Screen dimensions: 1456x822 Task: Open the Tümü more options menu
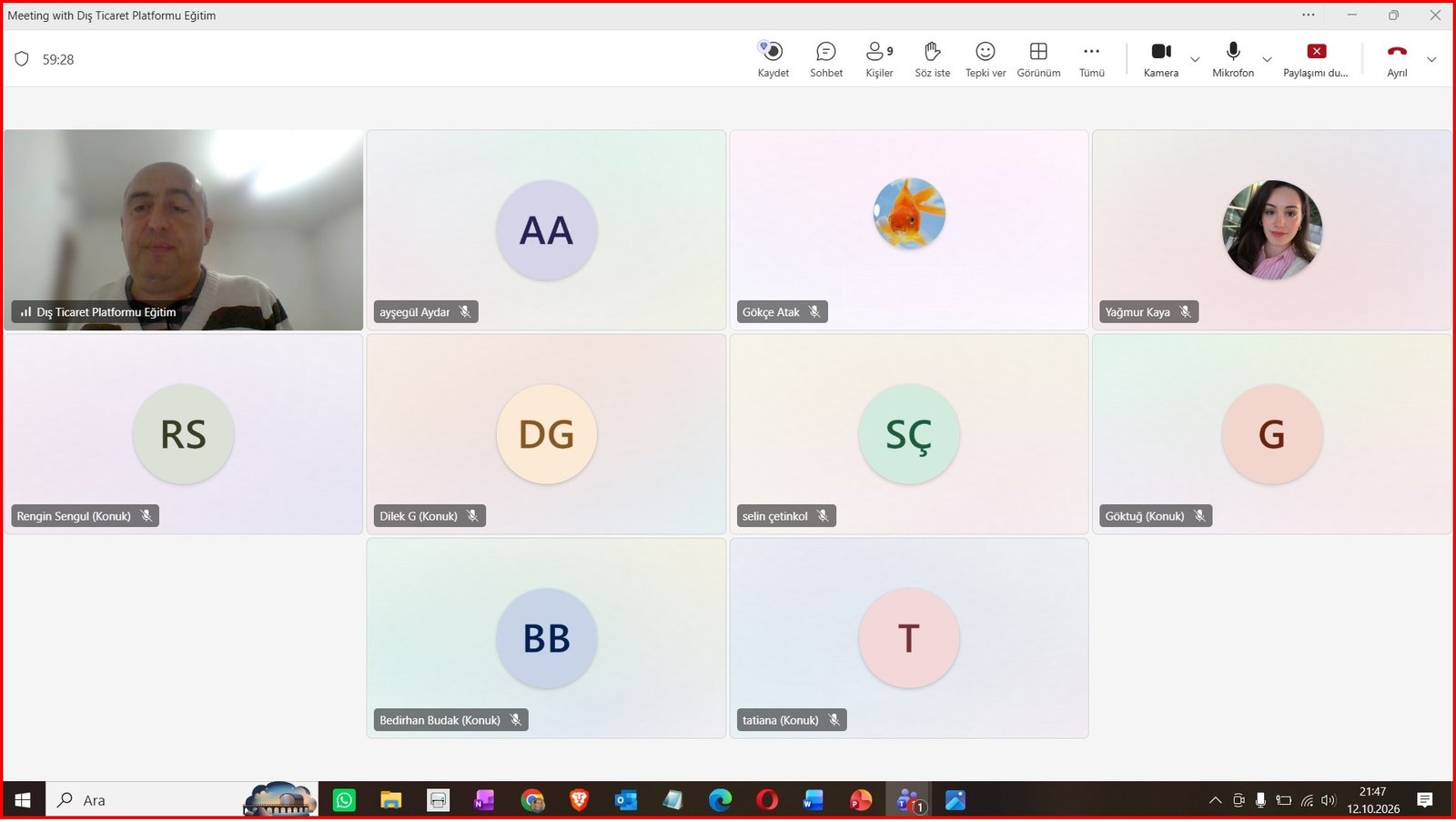click(1091, 59)
